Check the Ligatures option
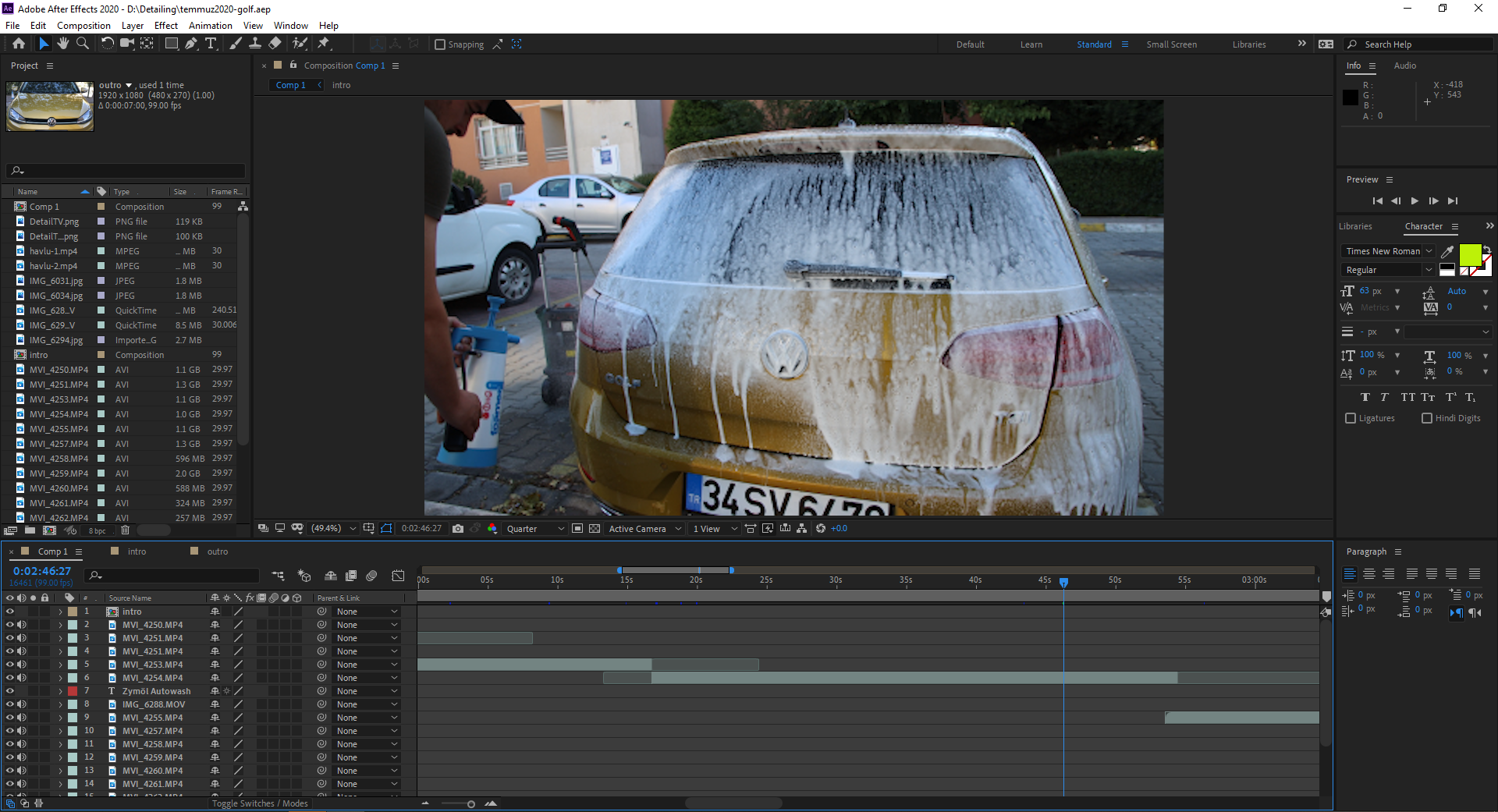Screen dimensions: 1498x812 1351,418
